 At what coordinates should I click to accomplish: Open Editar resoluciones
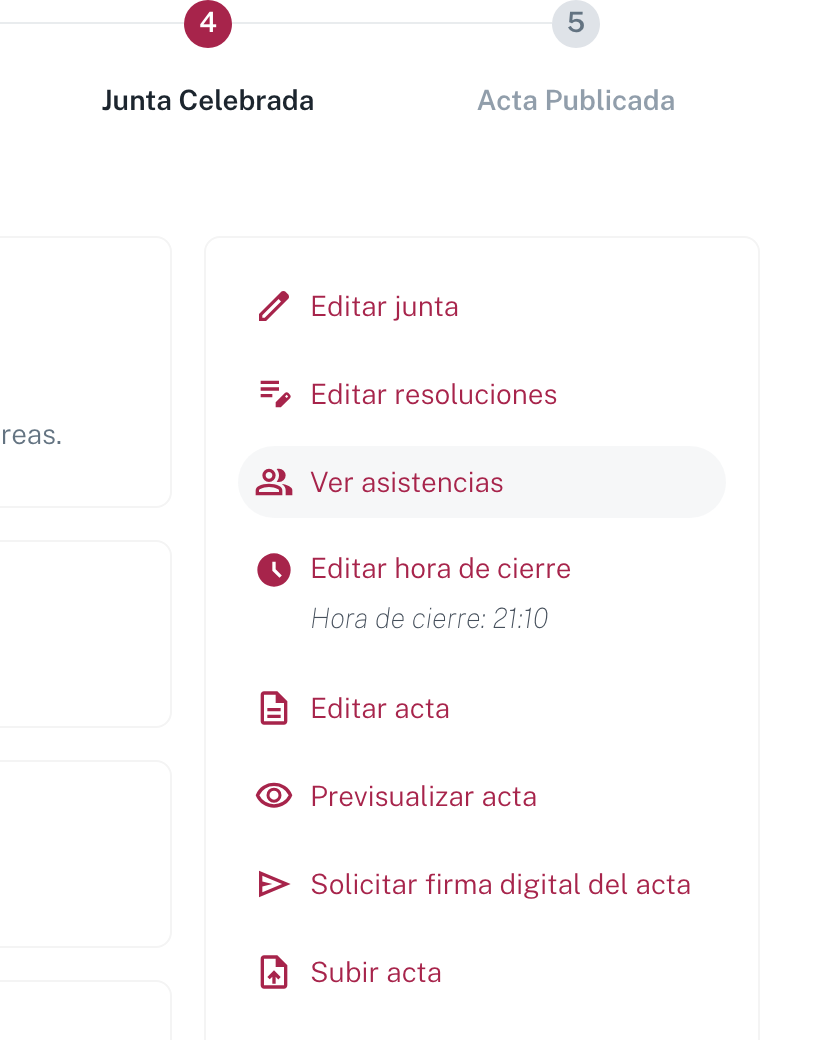tap(433, 395)
